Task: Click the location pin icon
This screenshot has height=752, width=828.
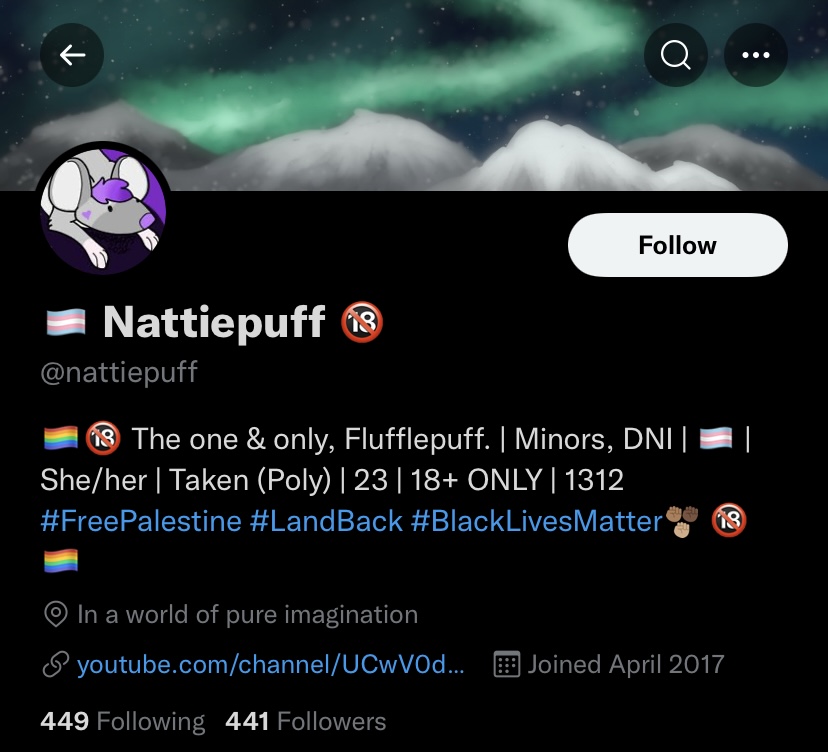Action: (55, 614)
